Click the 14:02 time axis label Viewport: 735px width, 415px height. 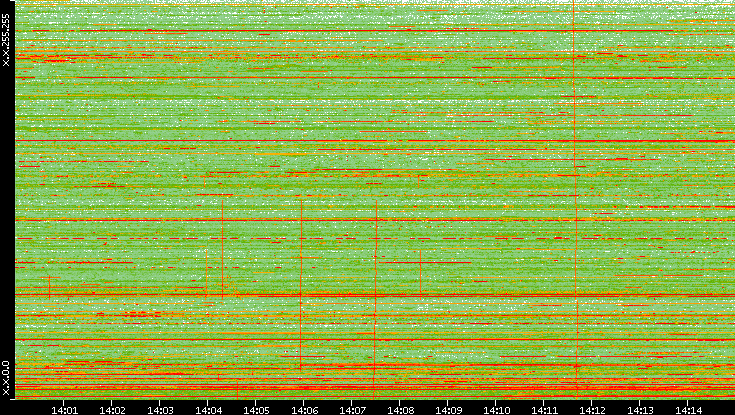pos(112,410)
